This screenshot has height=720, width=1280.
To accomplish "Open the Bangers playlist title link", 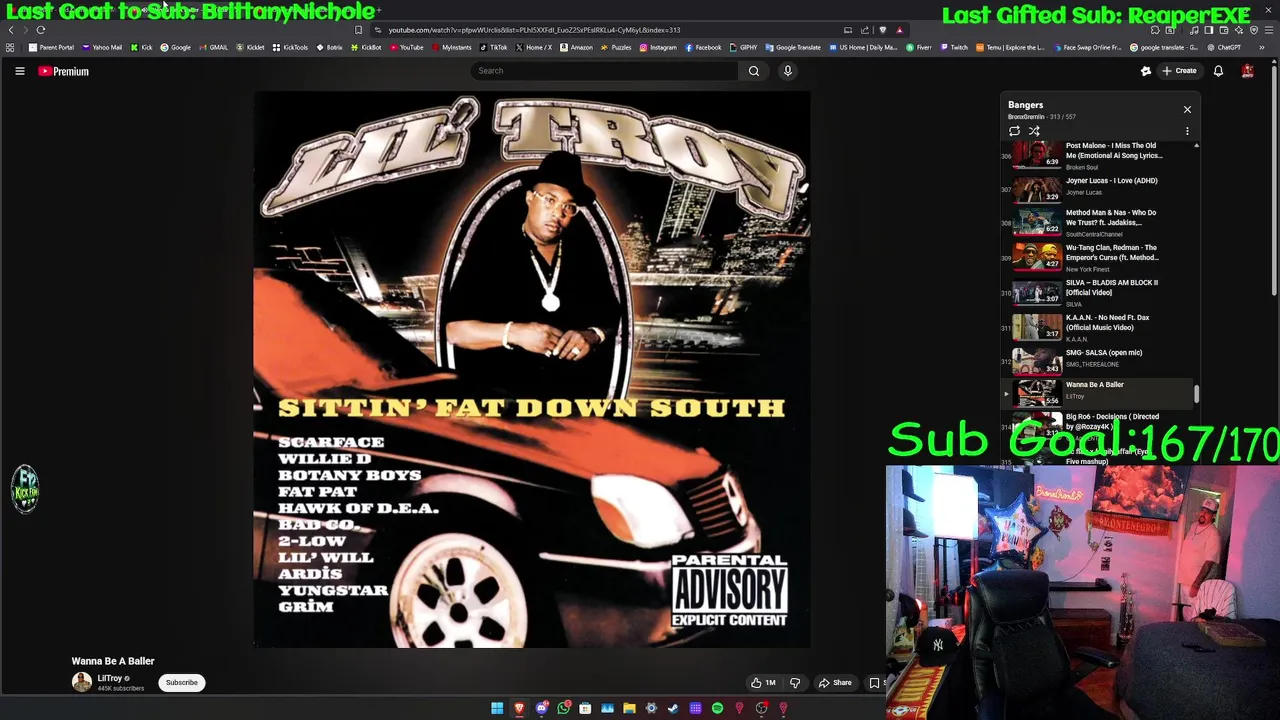I will click(1025, 104).
